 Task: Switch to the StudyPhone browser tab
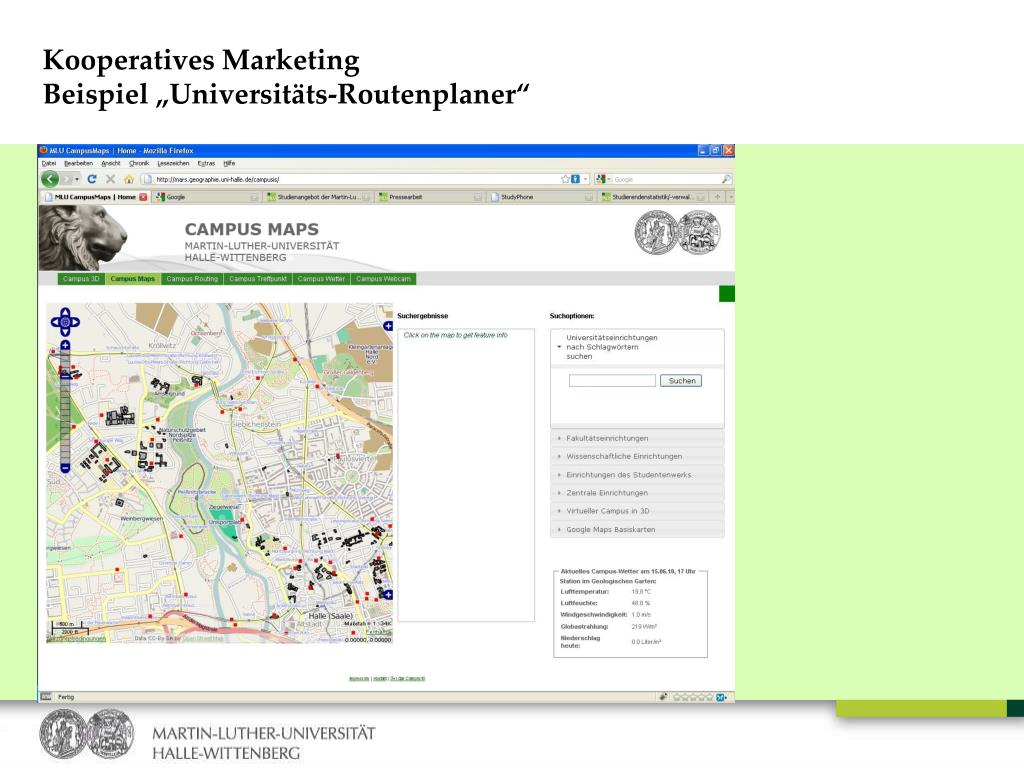point(541,197)
